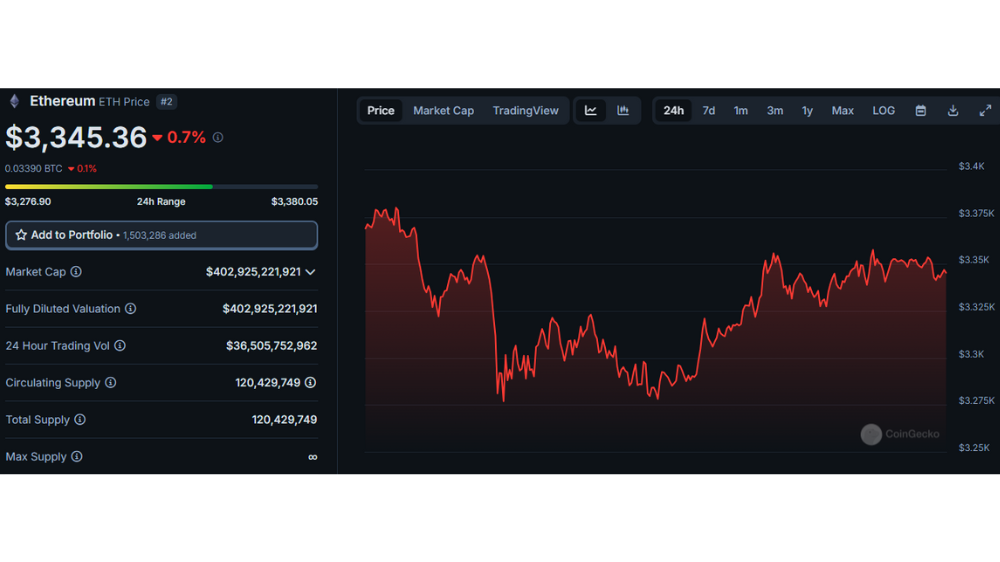
Task: Click the $36,505,752,962 trading volume value
Action: pos(272,346)
